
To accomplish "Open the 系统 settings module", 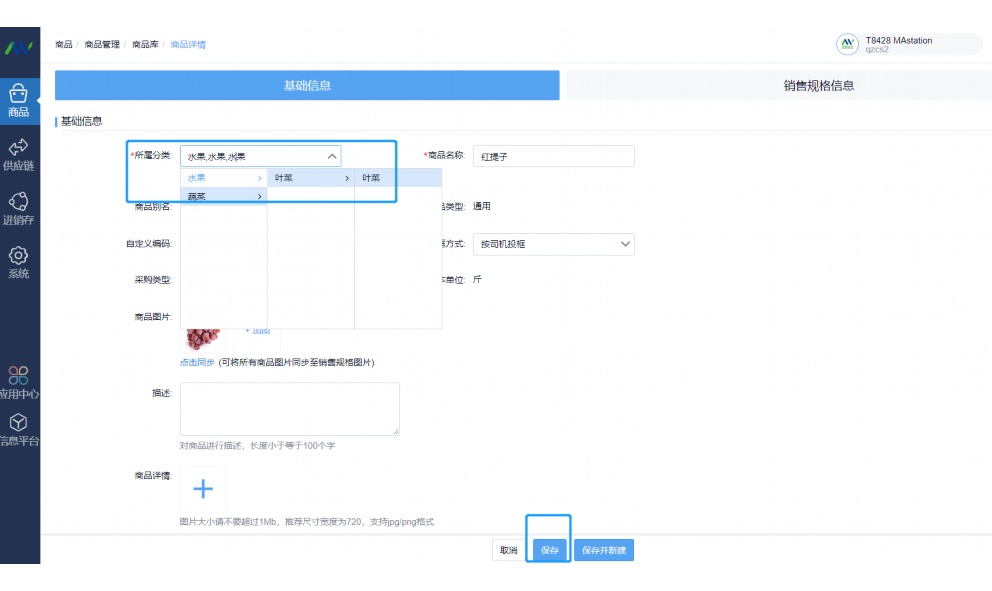I will [x=19, y=263].
